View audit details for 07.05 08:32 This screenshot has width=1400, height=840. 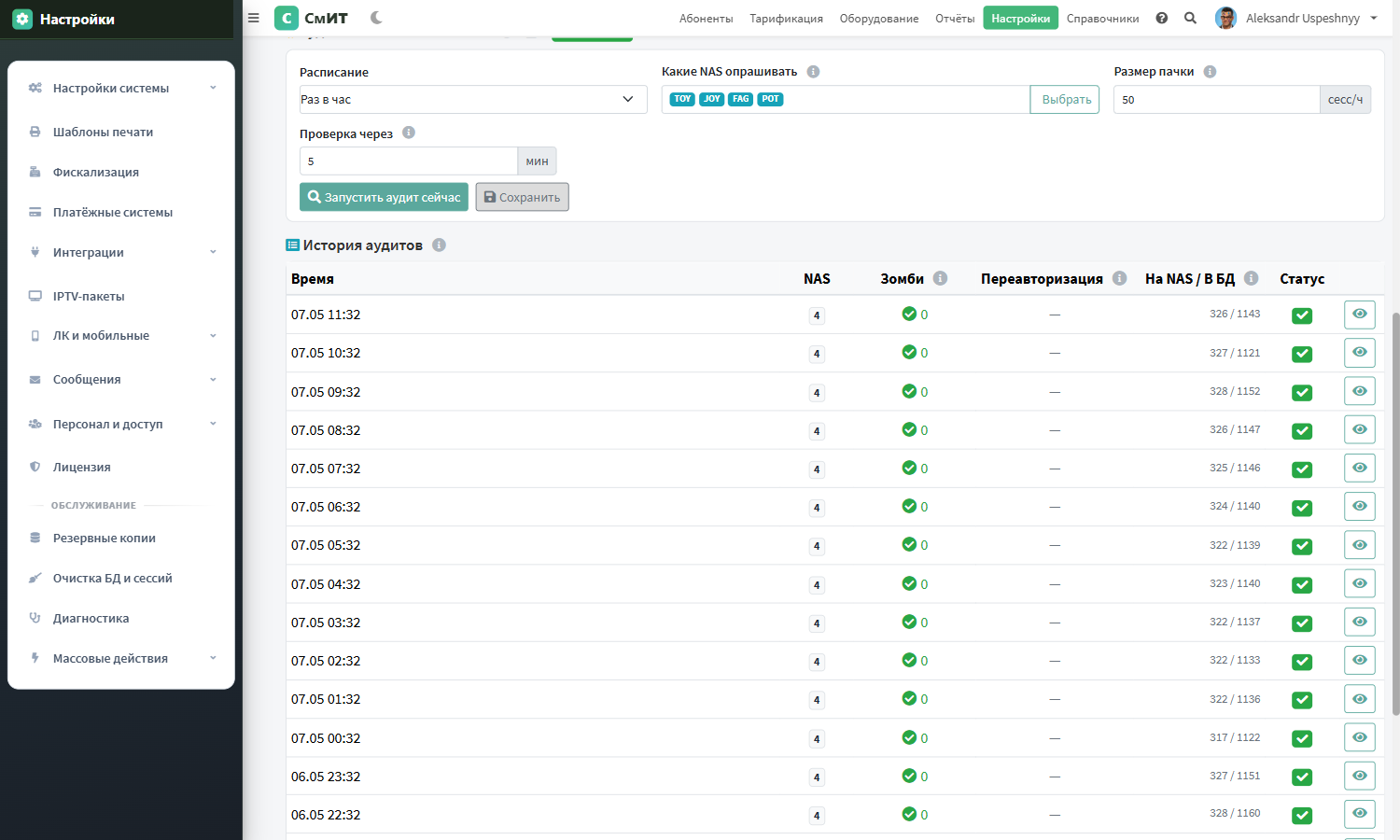(1360, 429)
